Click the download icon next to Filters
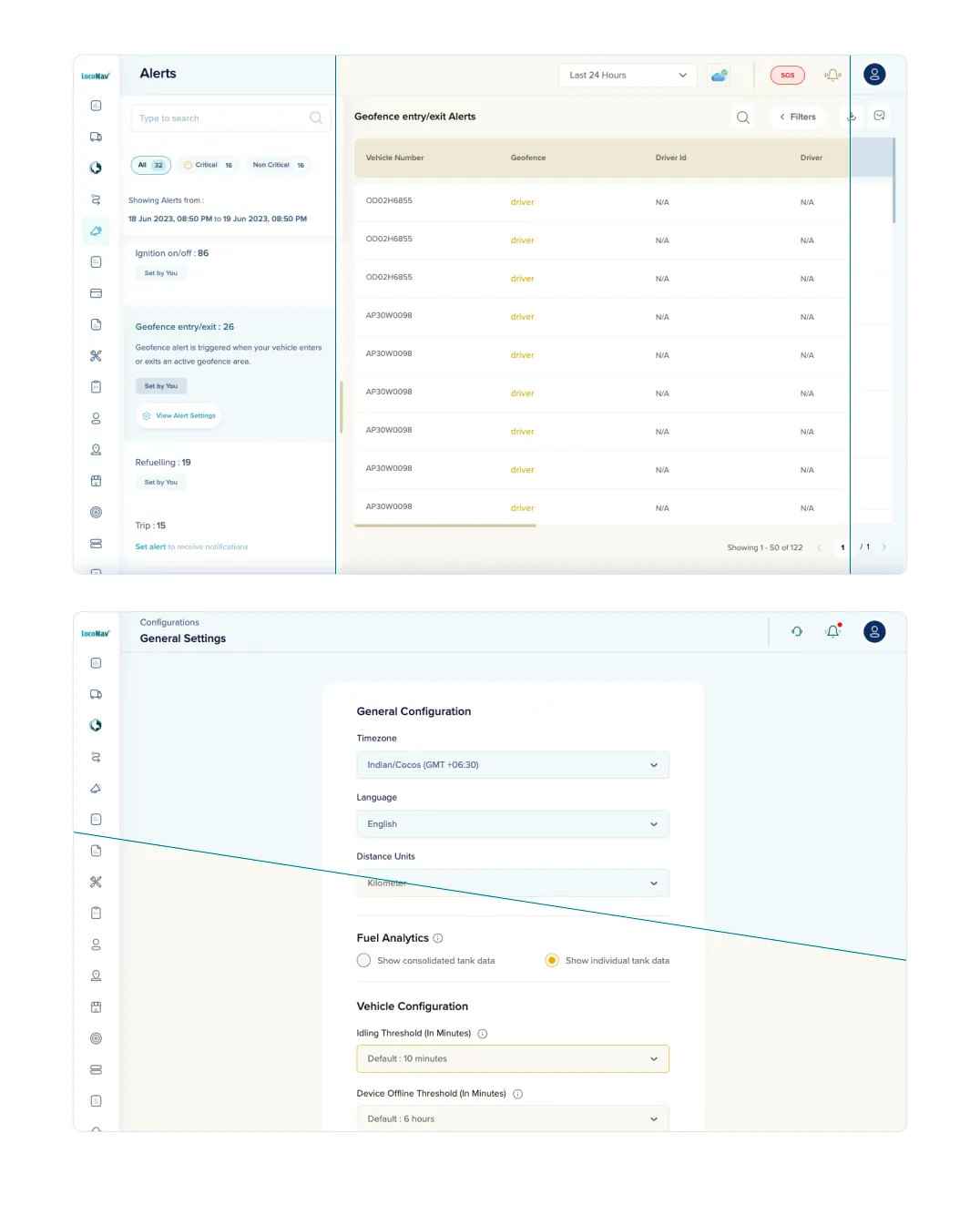 tap(852, 117)
